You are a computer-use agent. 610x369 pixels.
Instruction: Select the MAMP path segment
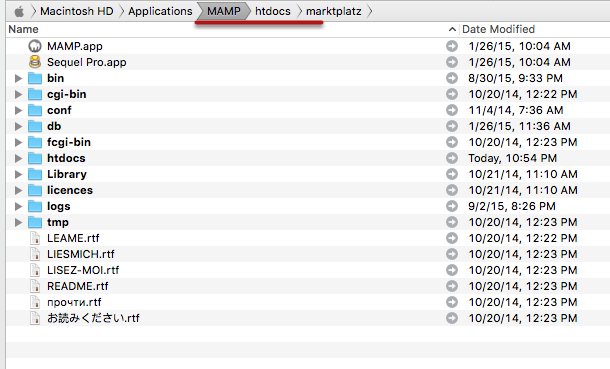click(x=224, y=11)
